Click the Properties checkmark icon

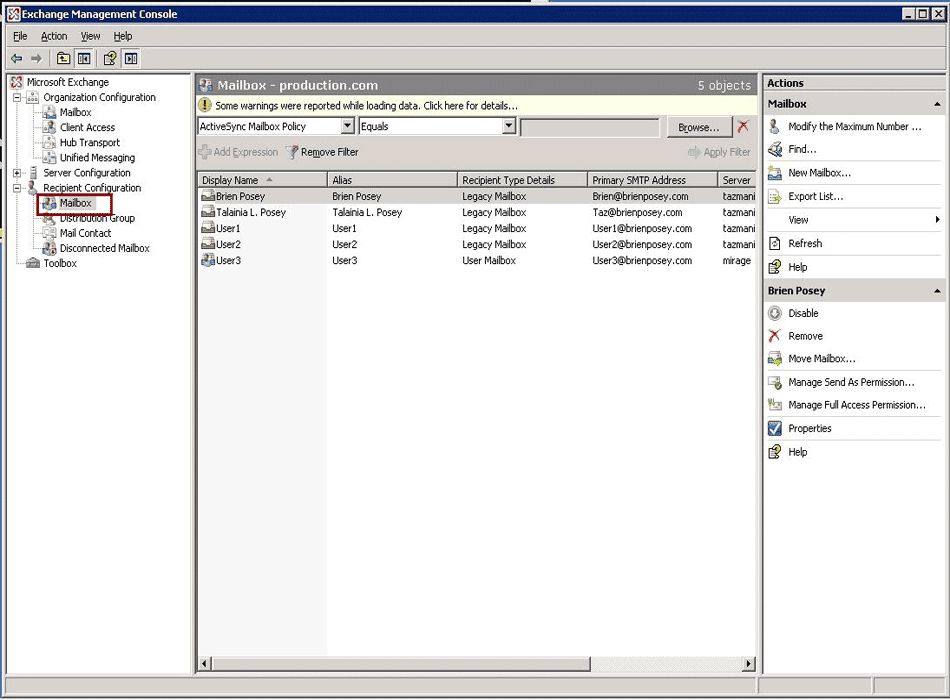click(774, 428)
